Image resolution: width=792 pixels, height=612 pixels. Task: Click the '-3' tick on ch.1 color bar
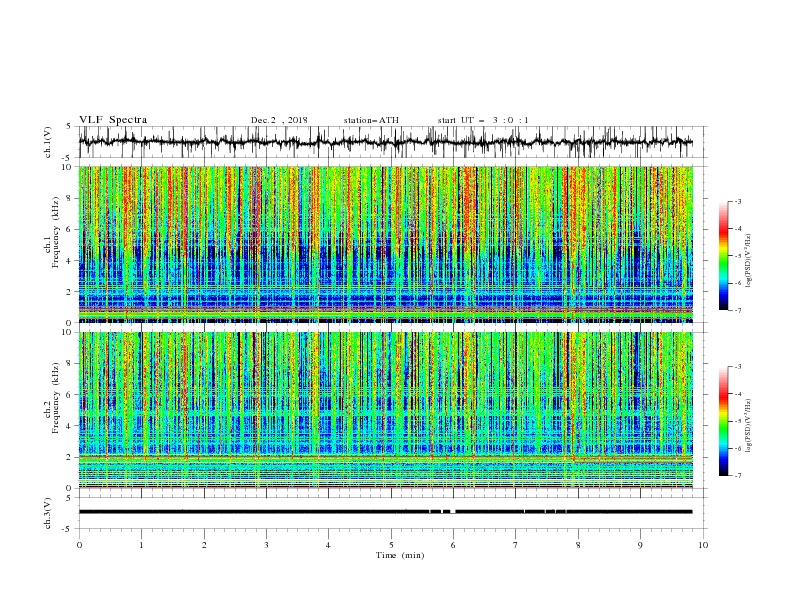tap(738, 201)
